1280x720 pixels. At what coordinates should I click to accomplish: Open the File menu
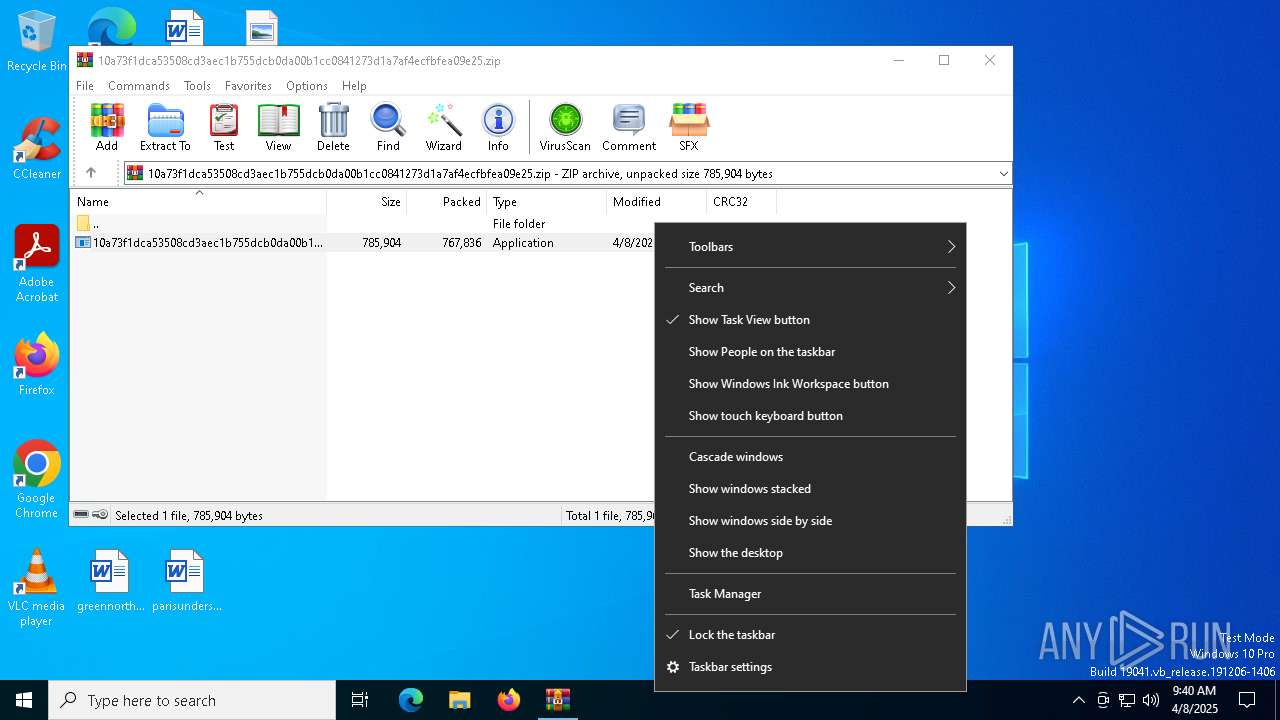point(85,86)
